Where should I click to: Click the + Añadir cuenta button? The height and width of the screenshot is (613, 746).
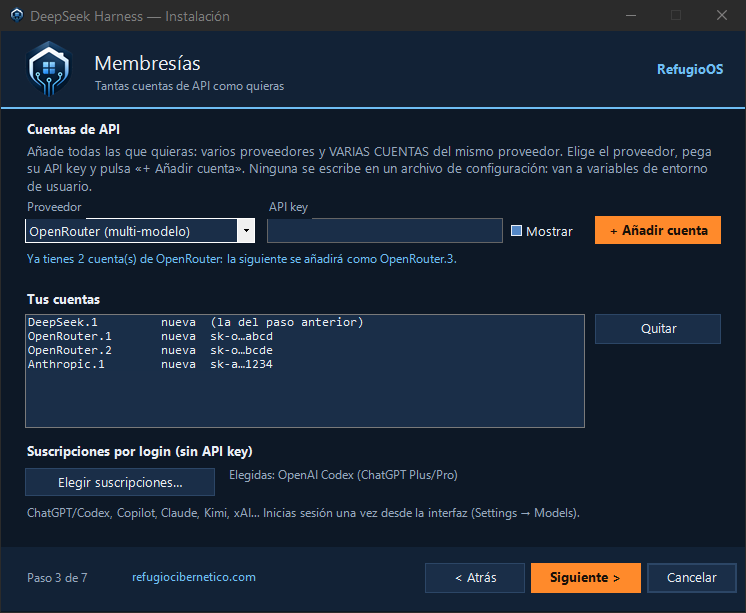click(658, 230)
